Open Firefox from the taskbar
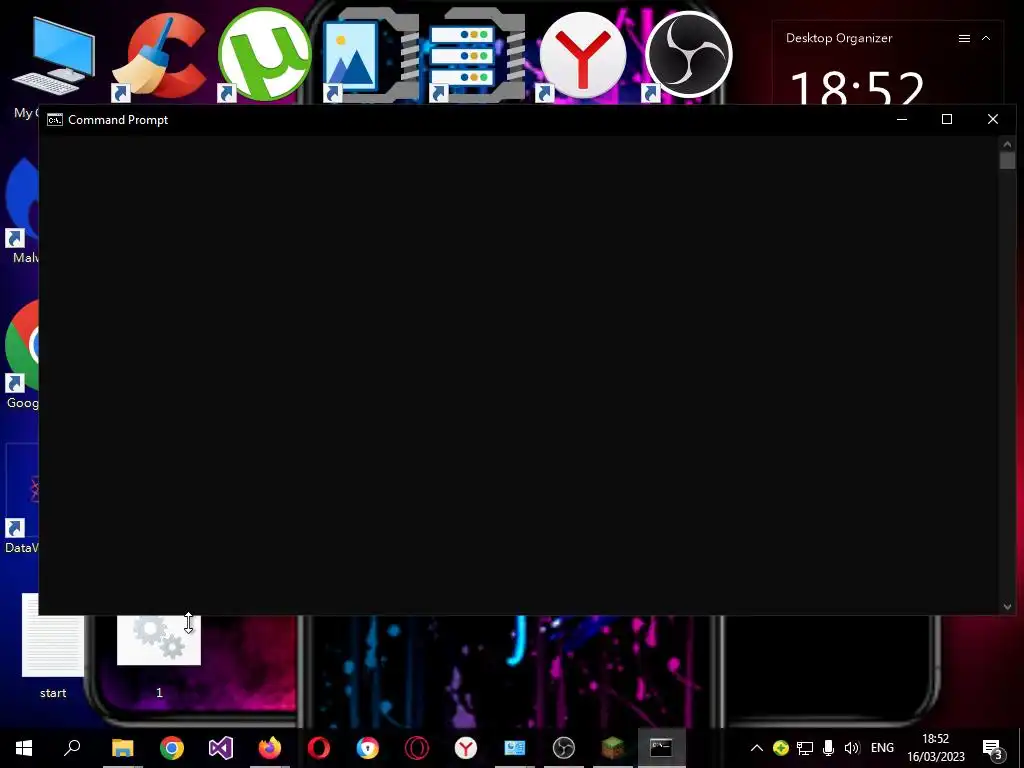This screenshot has width=1024, height=768. [270, 748]
